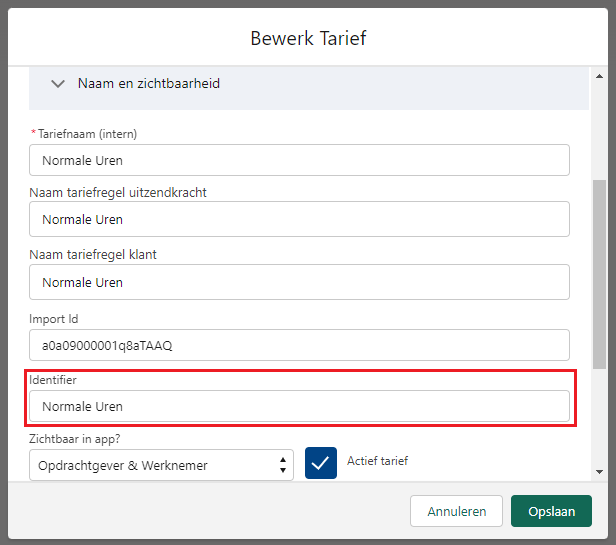Viewport: 616px width, 545px height.
Task: Open the Zichtbaar in app dropdown
Action: 161,465
